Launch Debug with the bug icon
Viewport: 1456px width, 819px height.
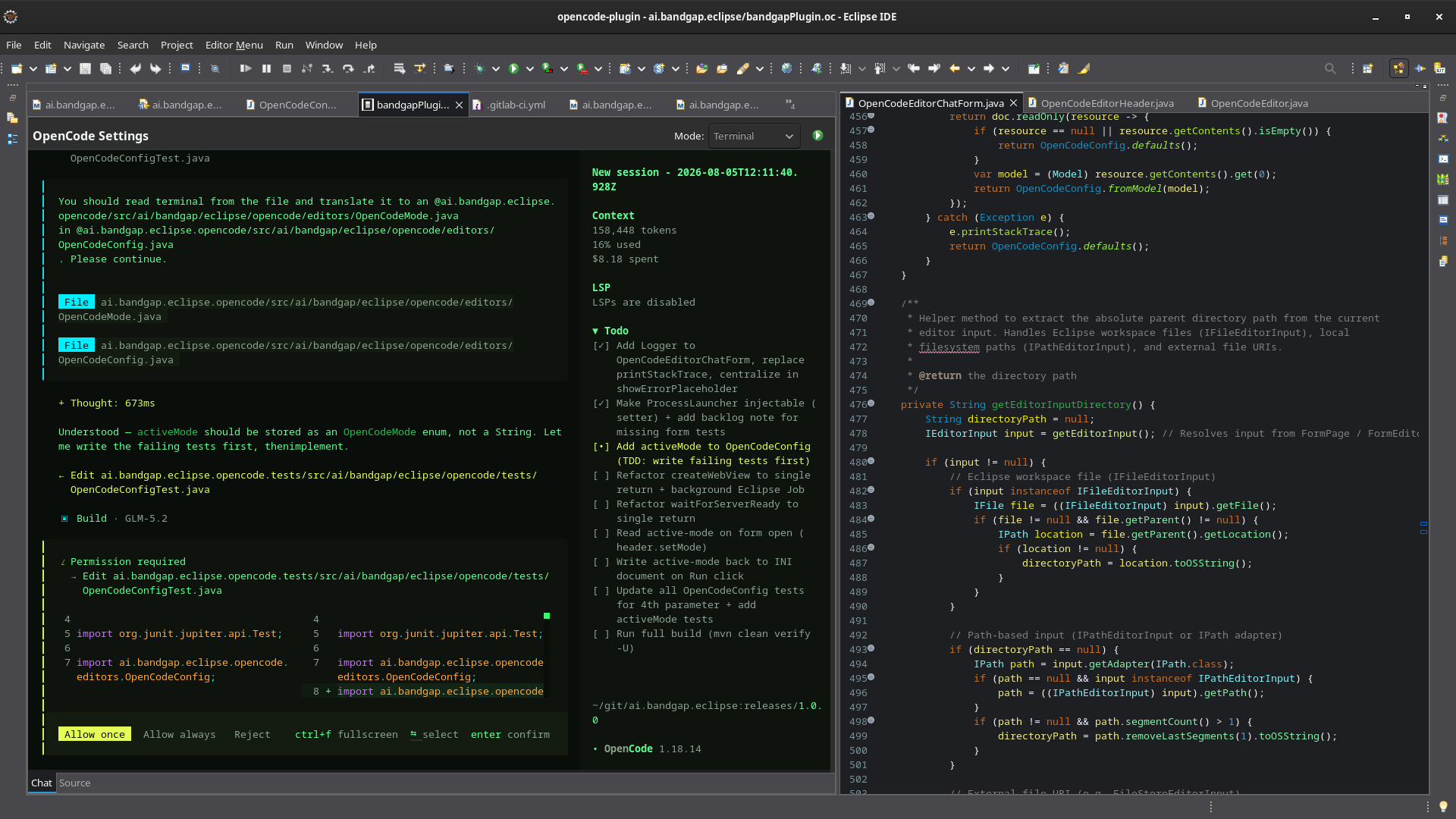pos(480,68)
